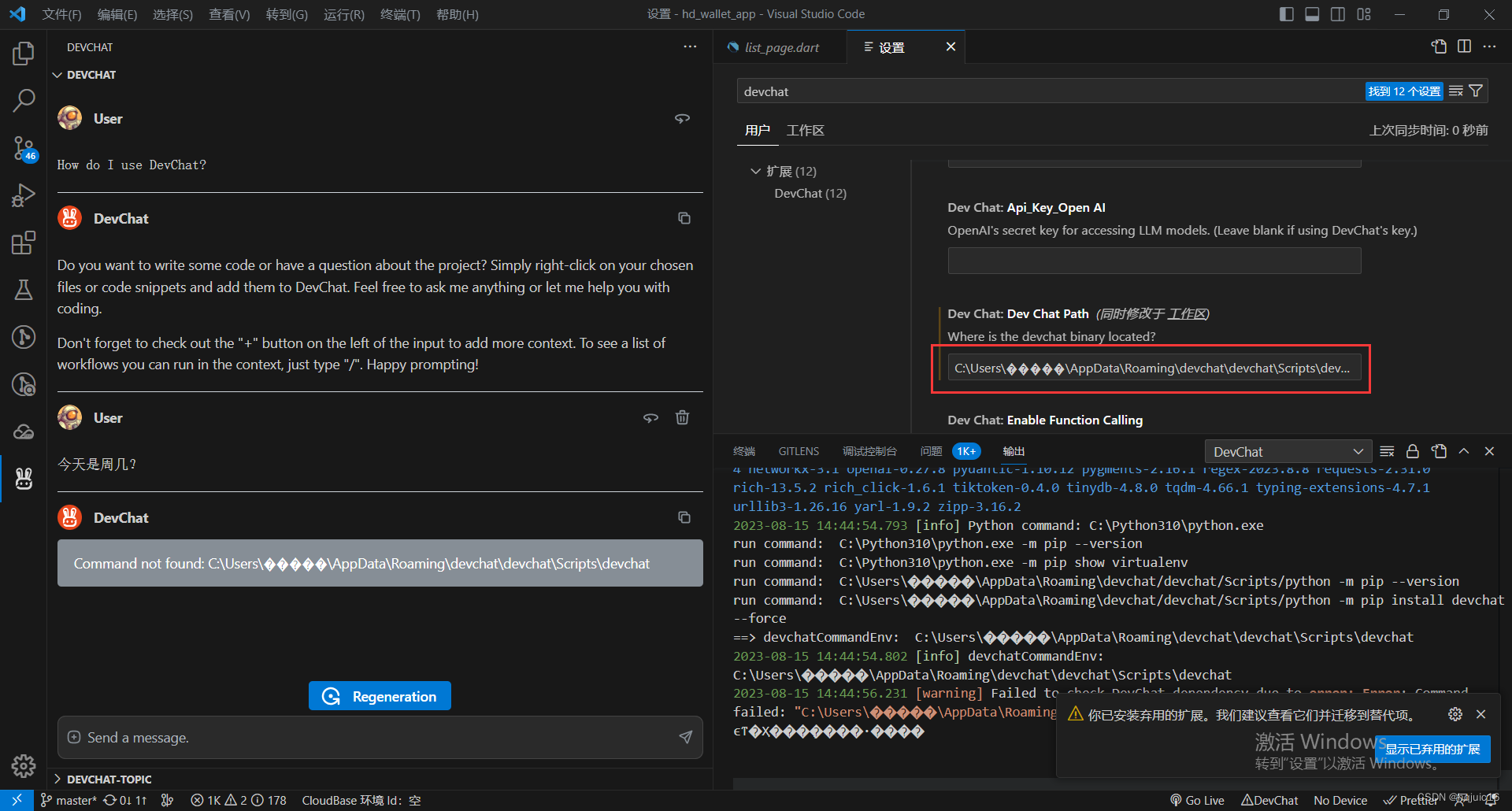The width and height of the screenshot is (1512, 811).
Task: Copy the Command not found DevChat reply
Action: click(x=684, y=517)
